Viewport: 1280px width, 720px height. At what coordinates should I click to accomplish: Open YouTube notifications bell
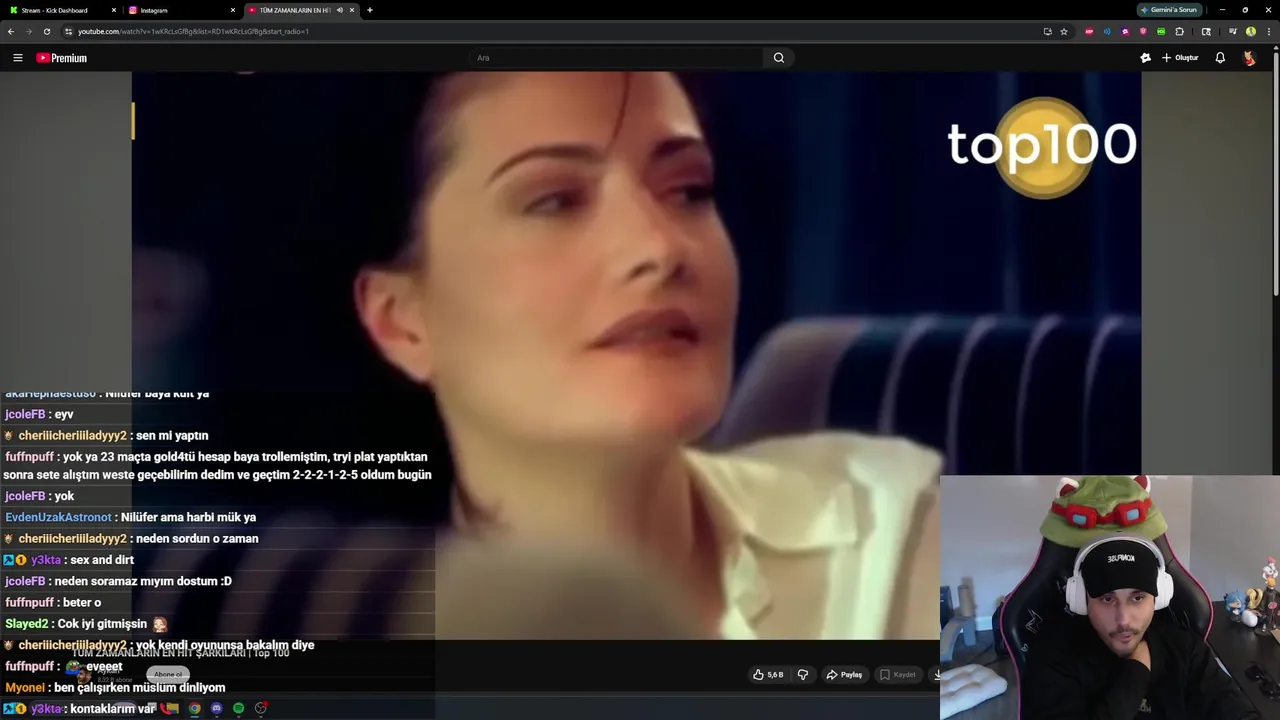point(1220,58)
